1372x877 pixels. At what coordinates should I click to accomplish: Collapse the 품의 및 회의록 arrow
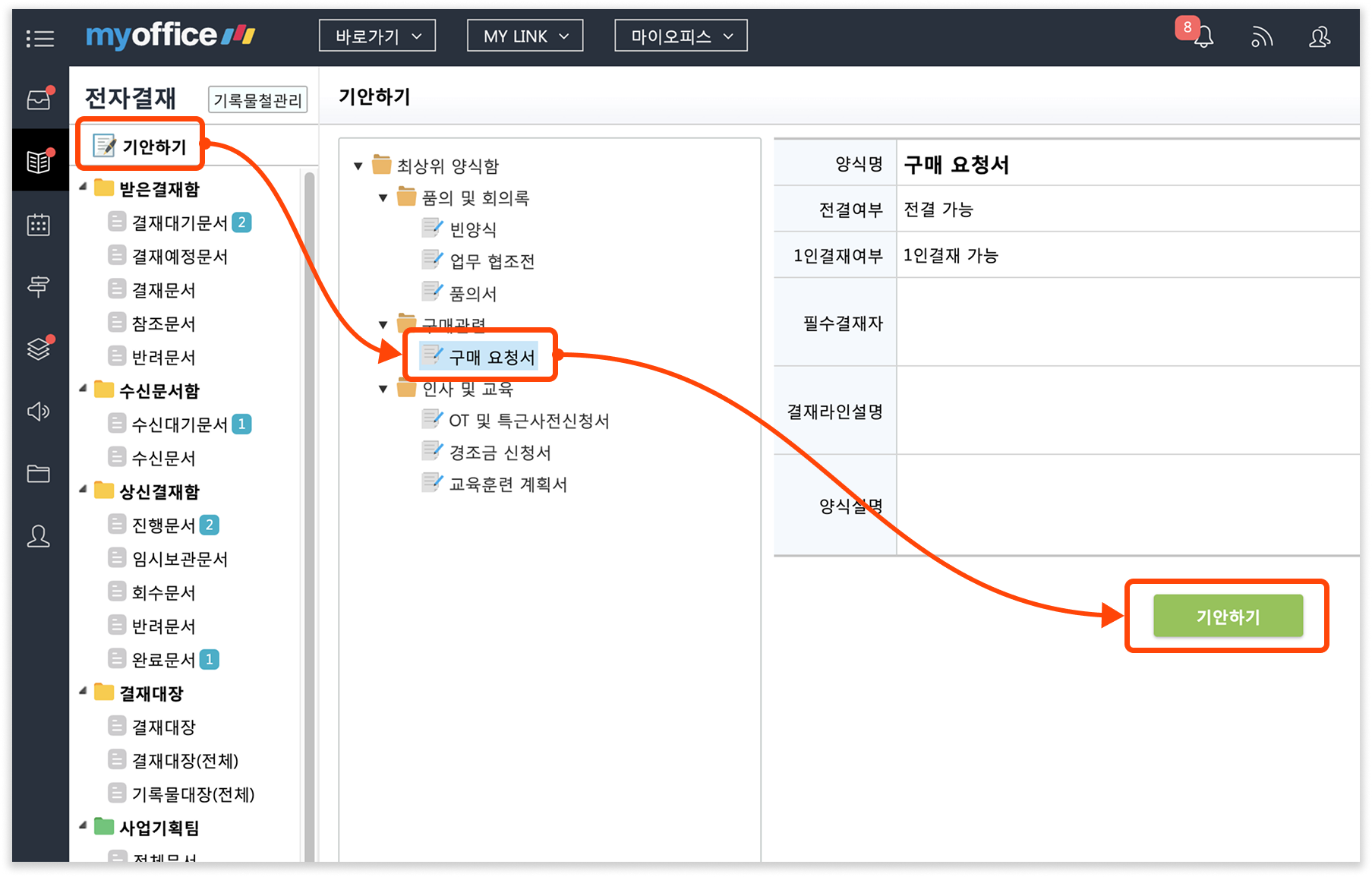tap(383, 198)
